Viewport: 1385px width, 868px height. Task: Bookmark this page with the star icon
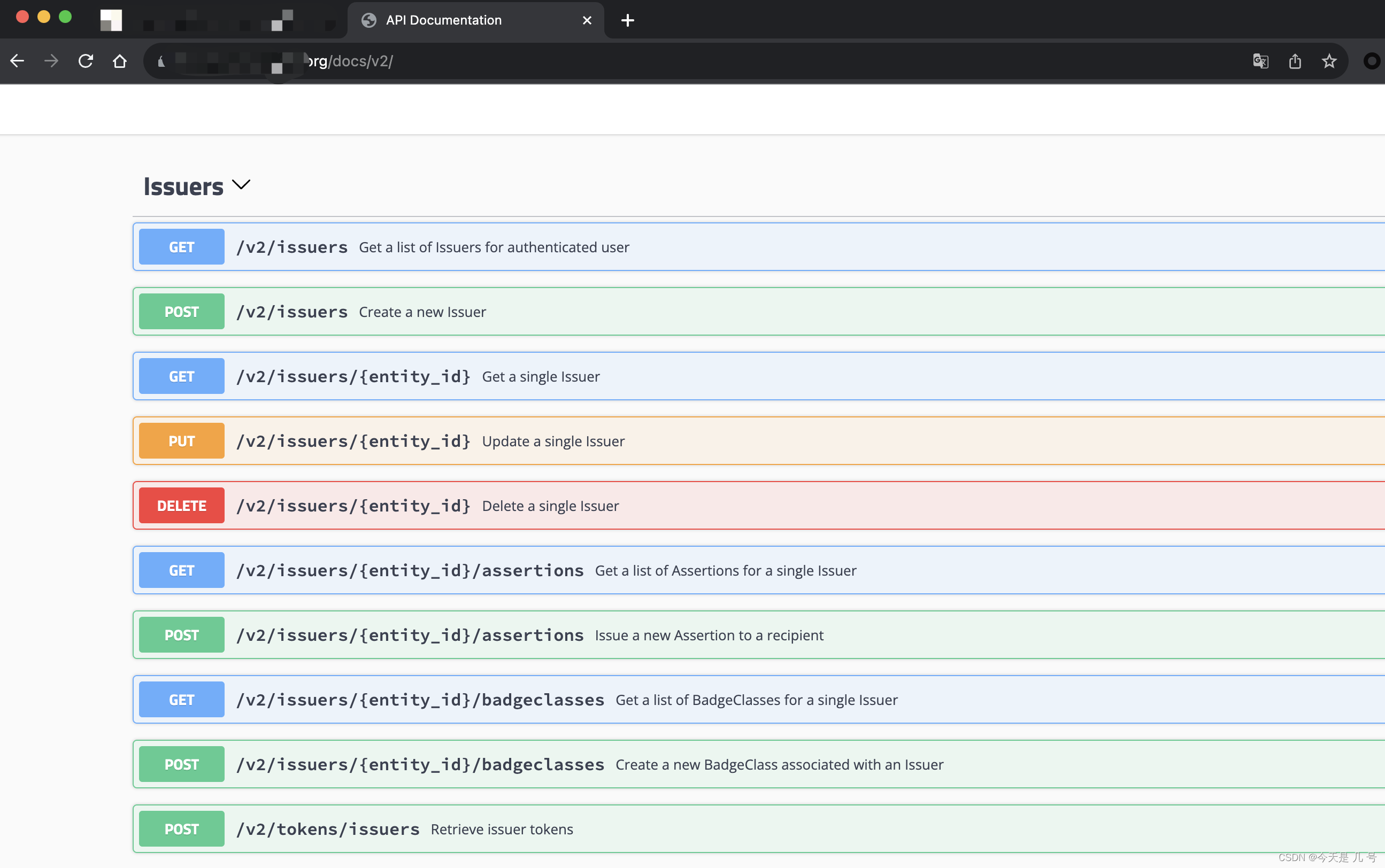pyautogui.click(x=1329, y=61)
